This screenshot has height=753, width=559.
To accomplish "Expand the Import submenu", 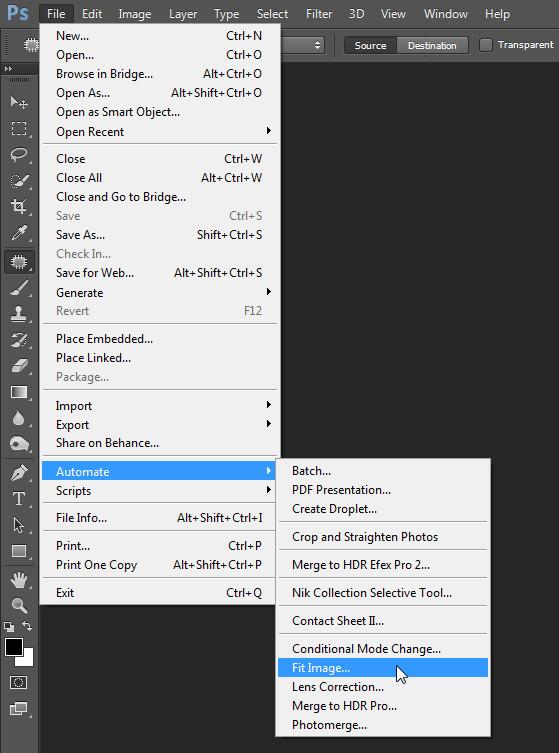I will 159,405.
